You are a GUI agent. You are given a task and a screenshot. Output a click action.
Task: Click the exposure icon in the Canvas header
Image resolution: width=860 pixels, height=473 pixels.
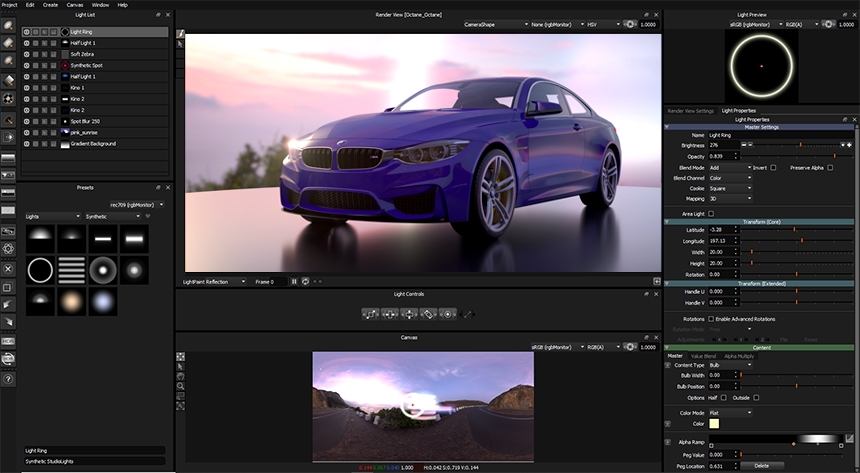click(x=630, y=347)
